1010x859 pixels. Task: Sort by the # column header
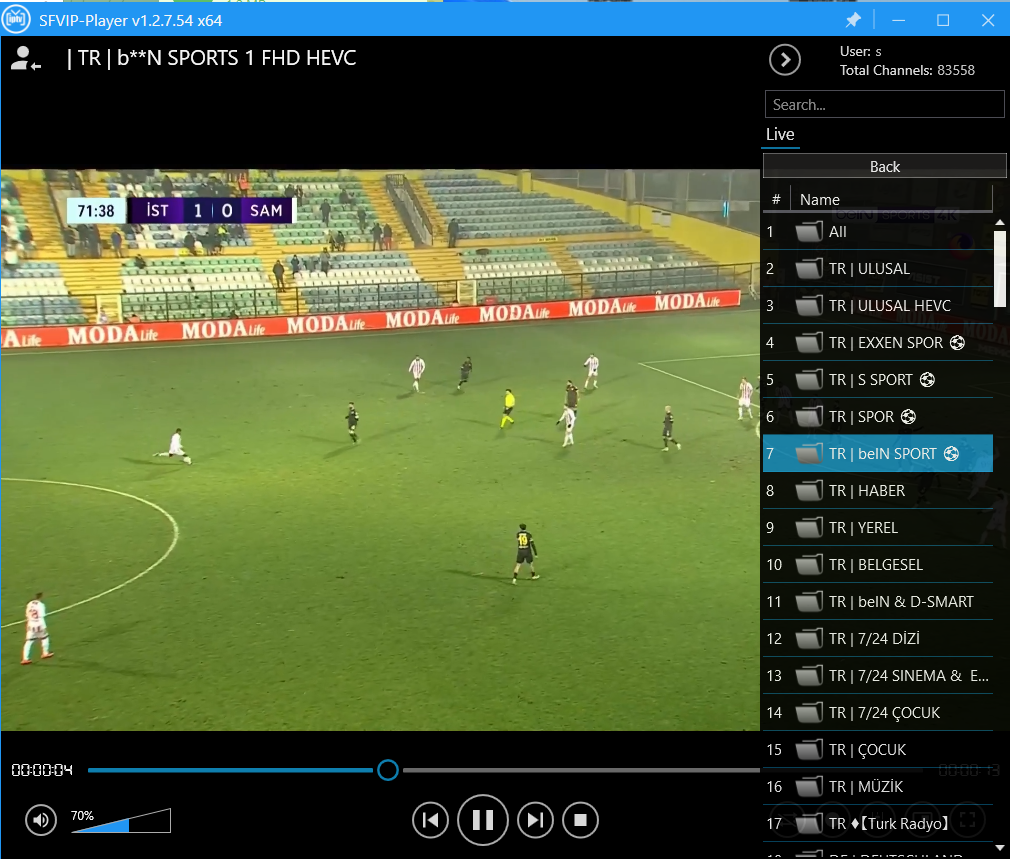pyautogui.click(x=776, y=200)
